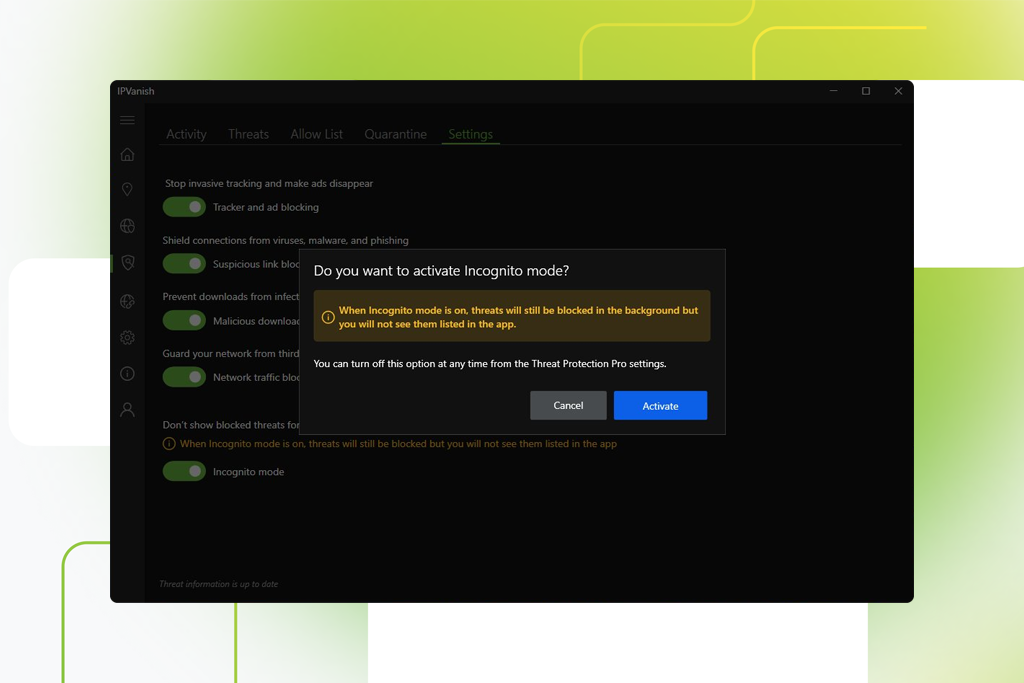
Task: Toggle Network traffic blocking switch
Action: pos(184,377)
